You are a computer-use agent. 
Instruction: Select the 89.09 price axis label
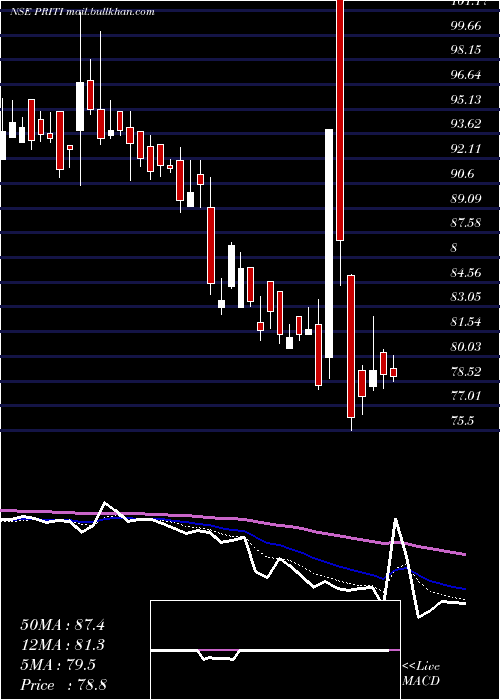466,198
